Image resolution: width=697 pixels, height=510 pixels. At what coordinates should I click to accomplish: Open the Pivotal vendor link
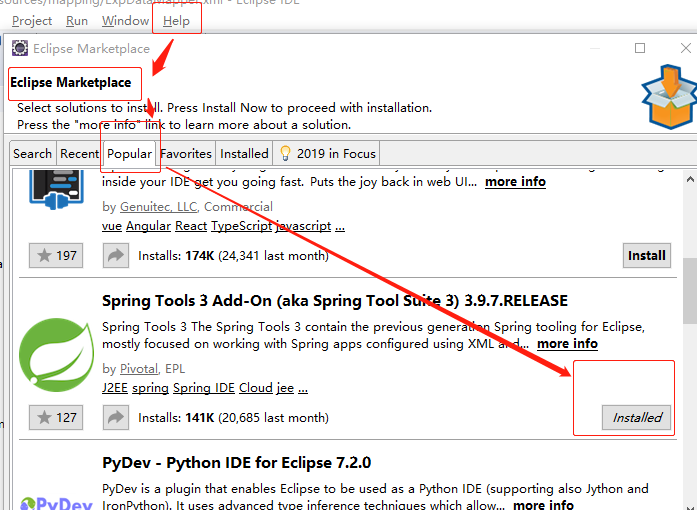coord(139,369)
